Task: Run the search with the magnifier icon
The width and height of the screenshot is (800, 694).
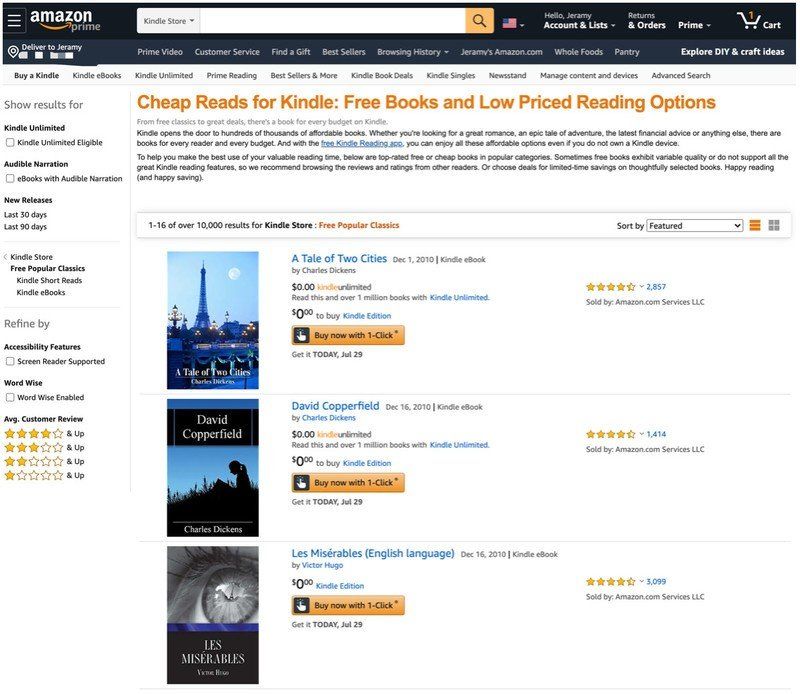Action: click(478, 19)
